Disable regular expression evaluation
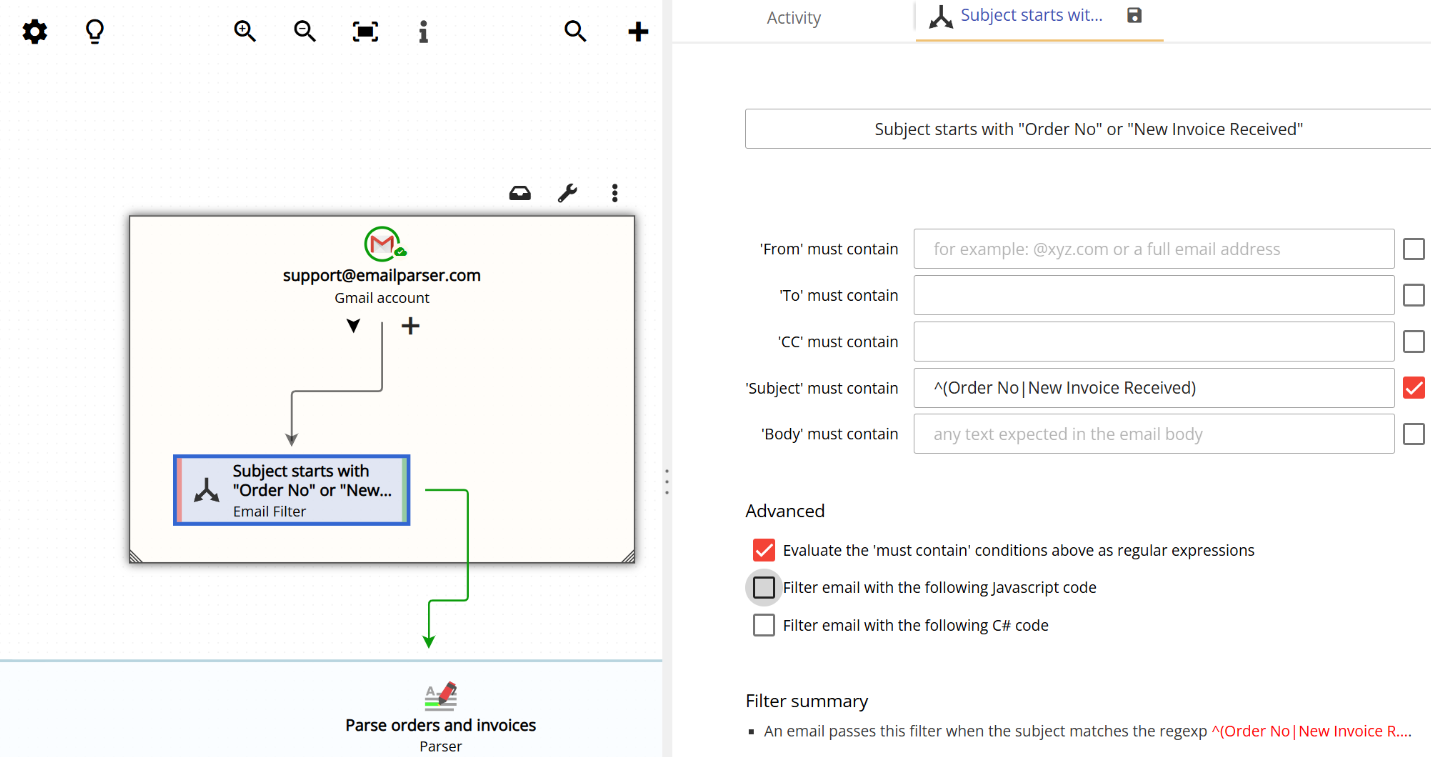 [x=763, y=549]
